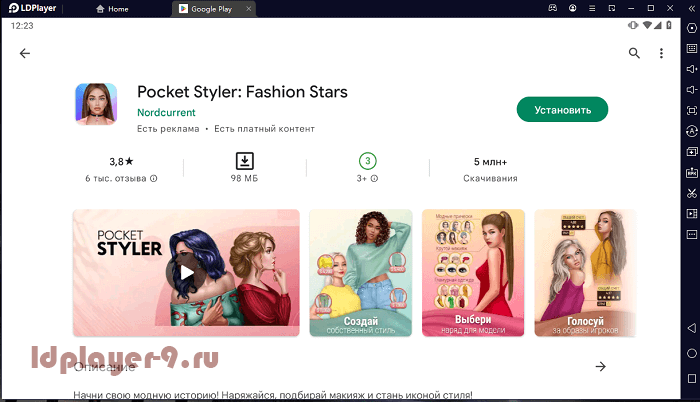Start video recording from the sidebar icon
Image resolution: width=700 pixels, height=402 pixels.
pyautogui.click(x=692, y=214)
